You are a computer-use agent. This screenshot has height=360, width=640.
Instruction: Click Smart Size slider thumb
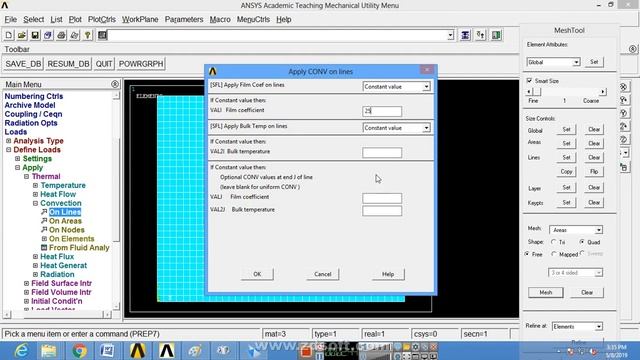pos(537,91)
